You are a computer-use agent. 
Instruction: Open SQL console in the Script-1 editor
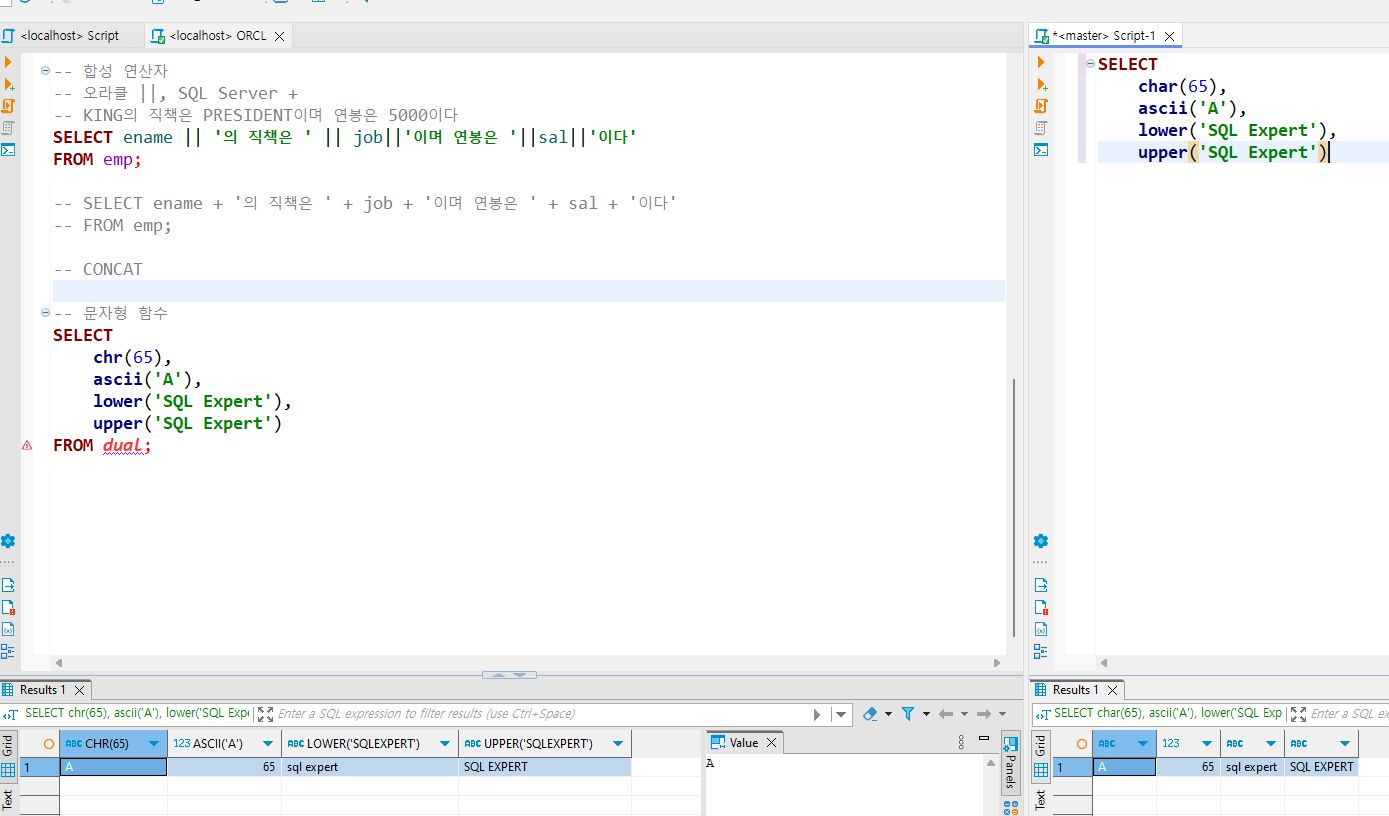(x=1041, y=150)
